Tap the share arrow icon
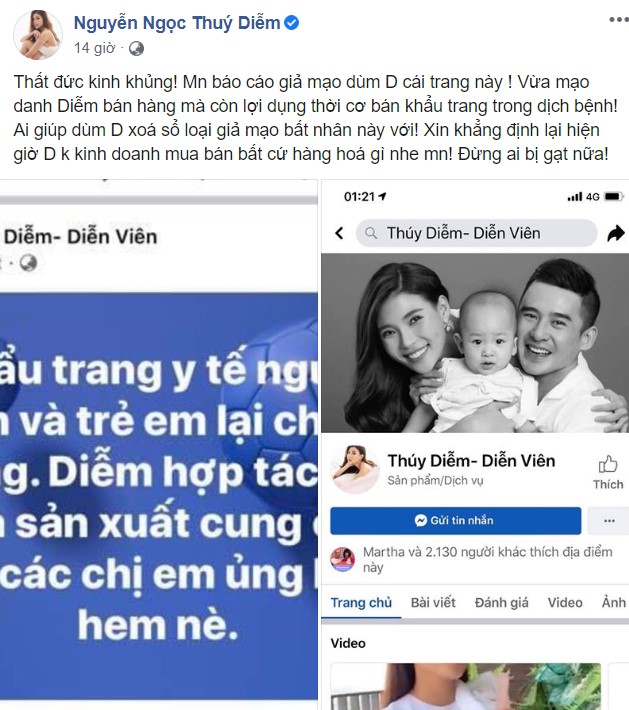The image size is (629, 710). pos(615,234)
